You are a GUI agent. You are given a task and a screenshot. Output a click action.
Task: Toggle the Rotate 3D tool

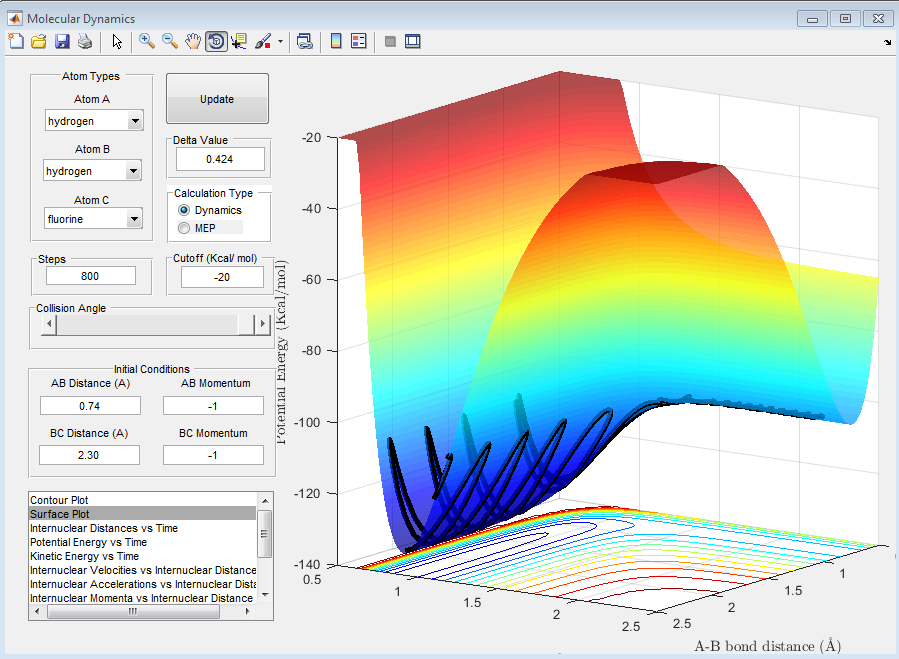216,41
